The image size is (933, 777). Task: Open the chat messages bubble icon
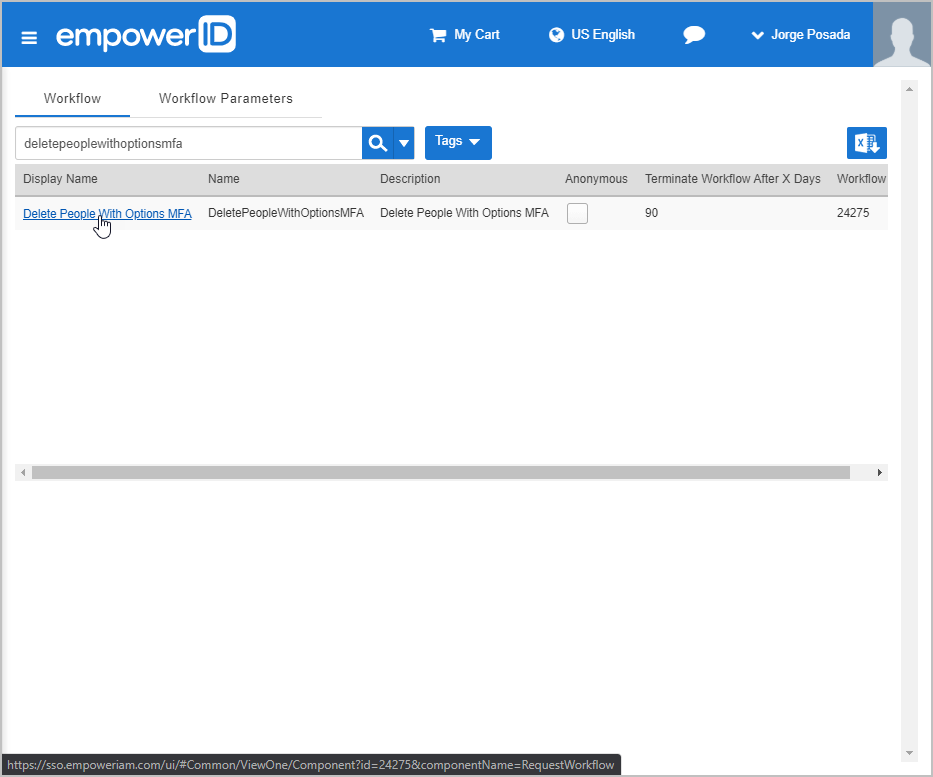coord(694,34)
